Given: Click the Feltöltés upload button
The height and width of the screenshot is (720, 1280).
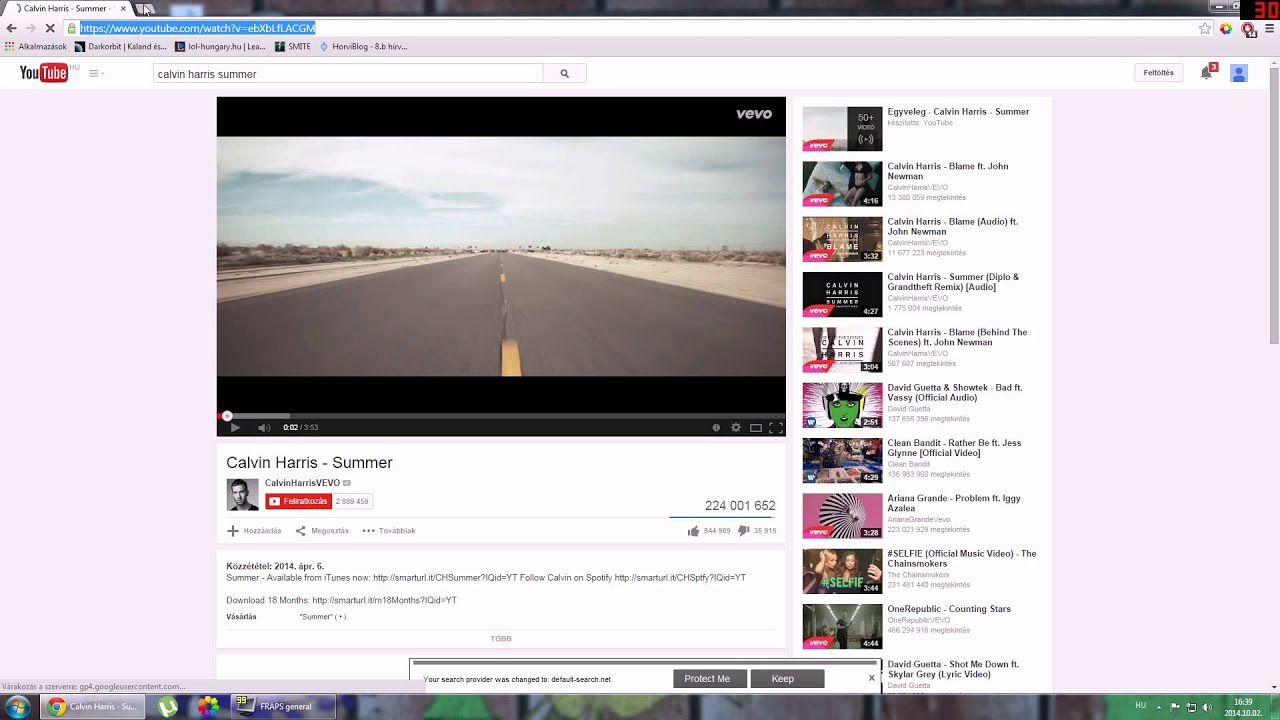Looking at the screenshot, I should (1159, 73).
